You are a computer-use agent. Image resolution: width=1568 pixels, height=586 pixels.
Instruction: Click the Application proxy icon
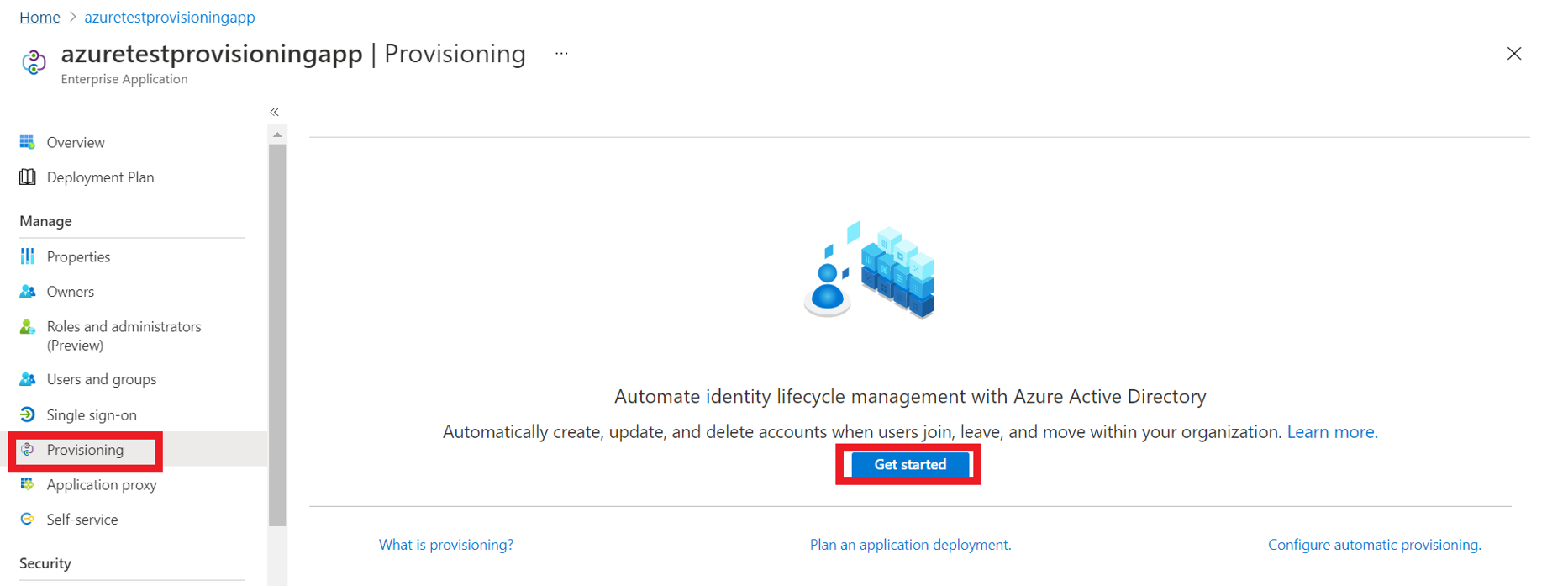coord(28,484)
